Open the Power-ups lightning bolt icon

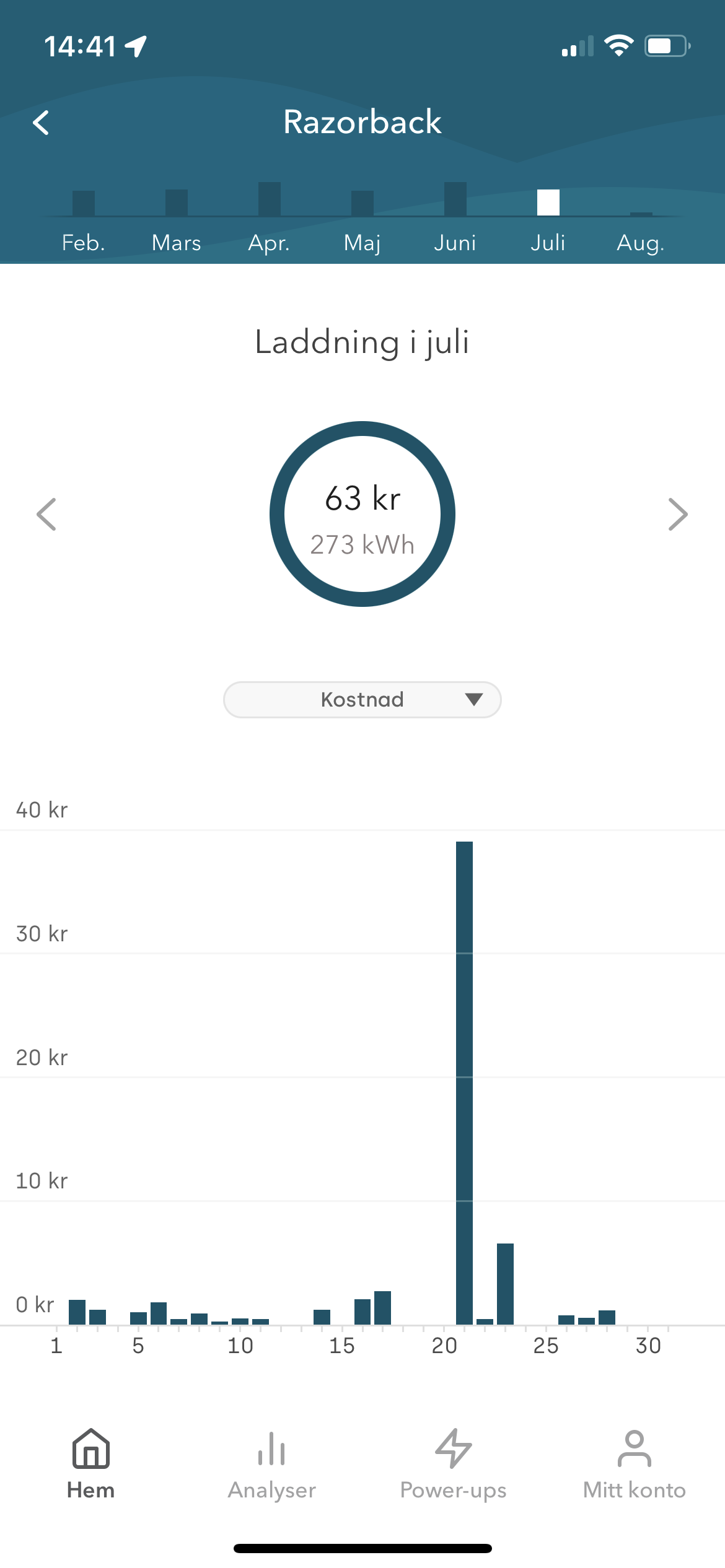point(454,1448)
